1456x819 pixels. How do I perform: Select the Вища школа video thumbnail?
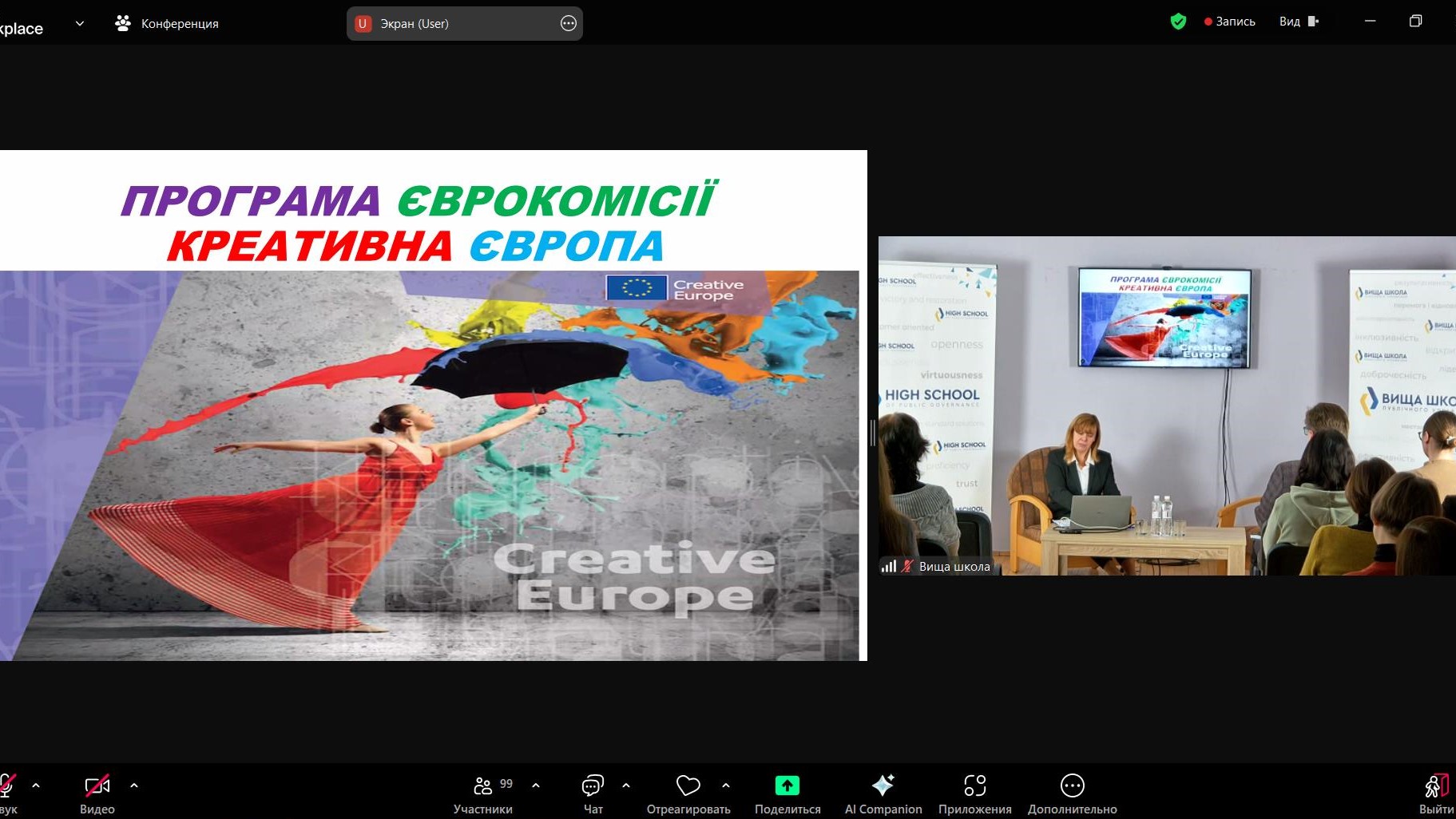1166,406
